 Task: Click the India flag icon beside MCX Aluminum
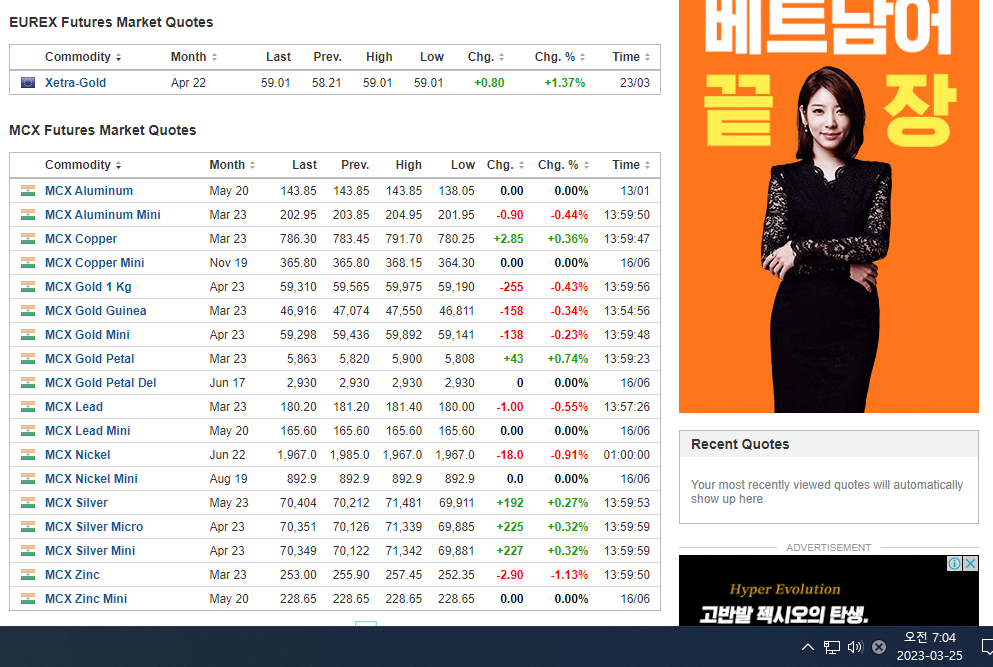coord(28,191)
